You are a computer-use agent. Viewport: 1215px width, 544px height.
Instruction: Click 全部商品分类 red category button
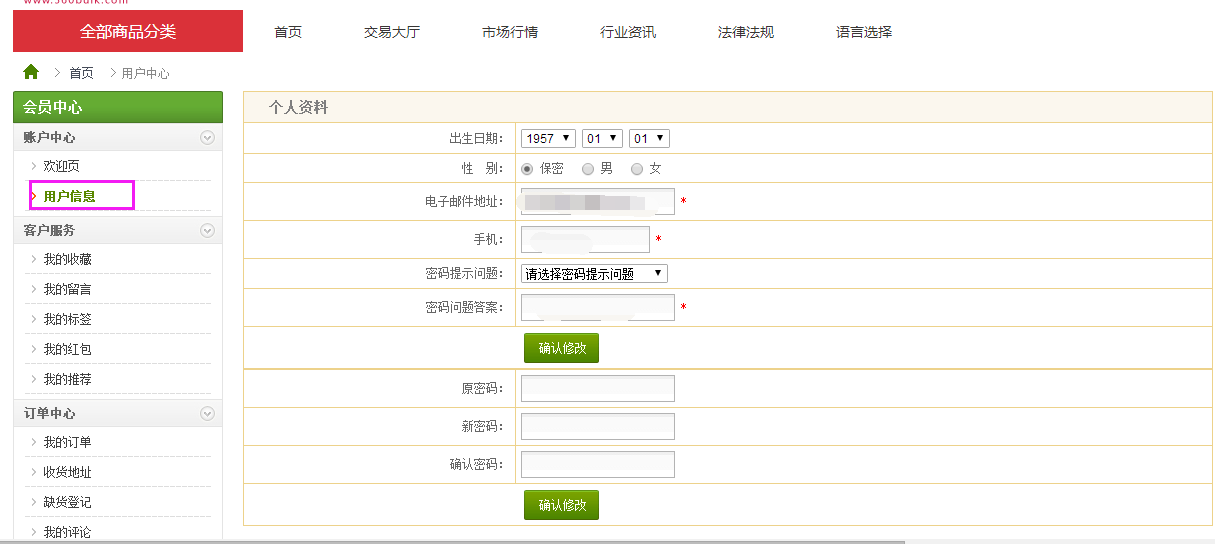128,31
